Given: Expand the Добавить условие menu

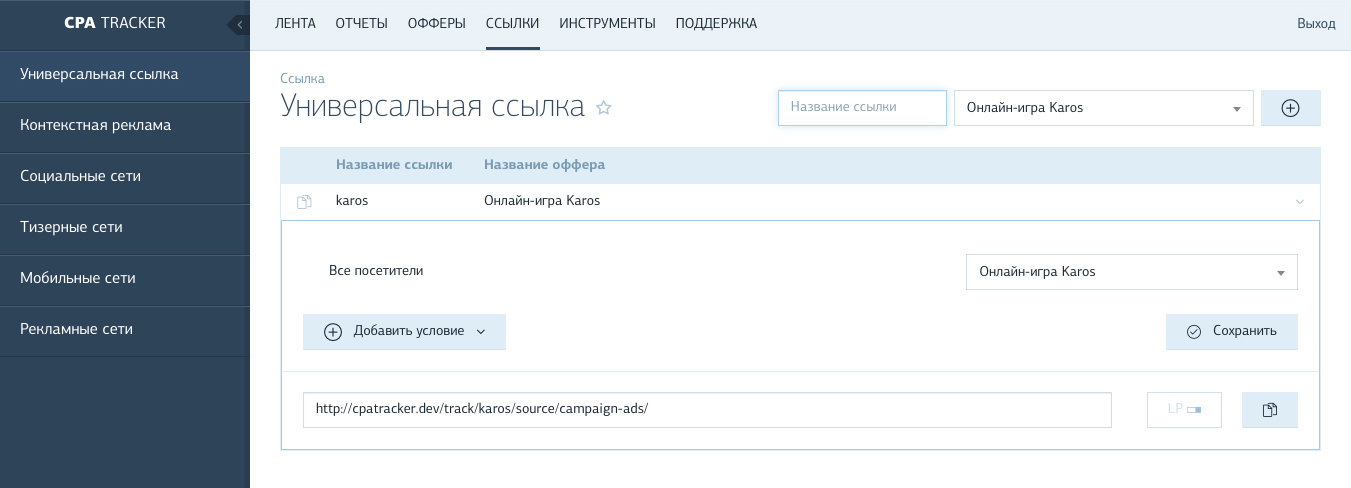Looking at the screenshot, I should tap(404, 332).
